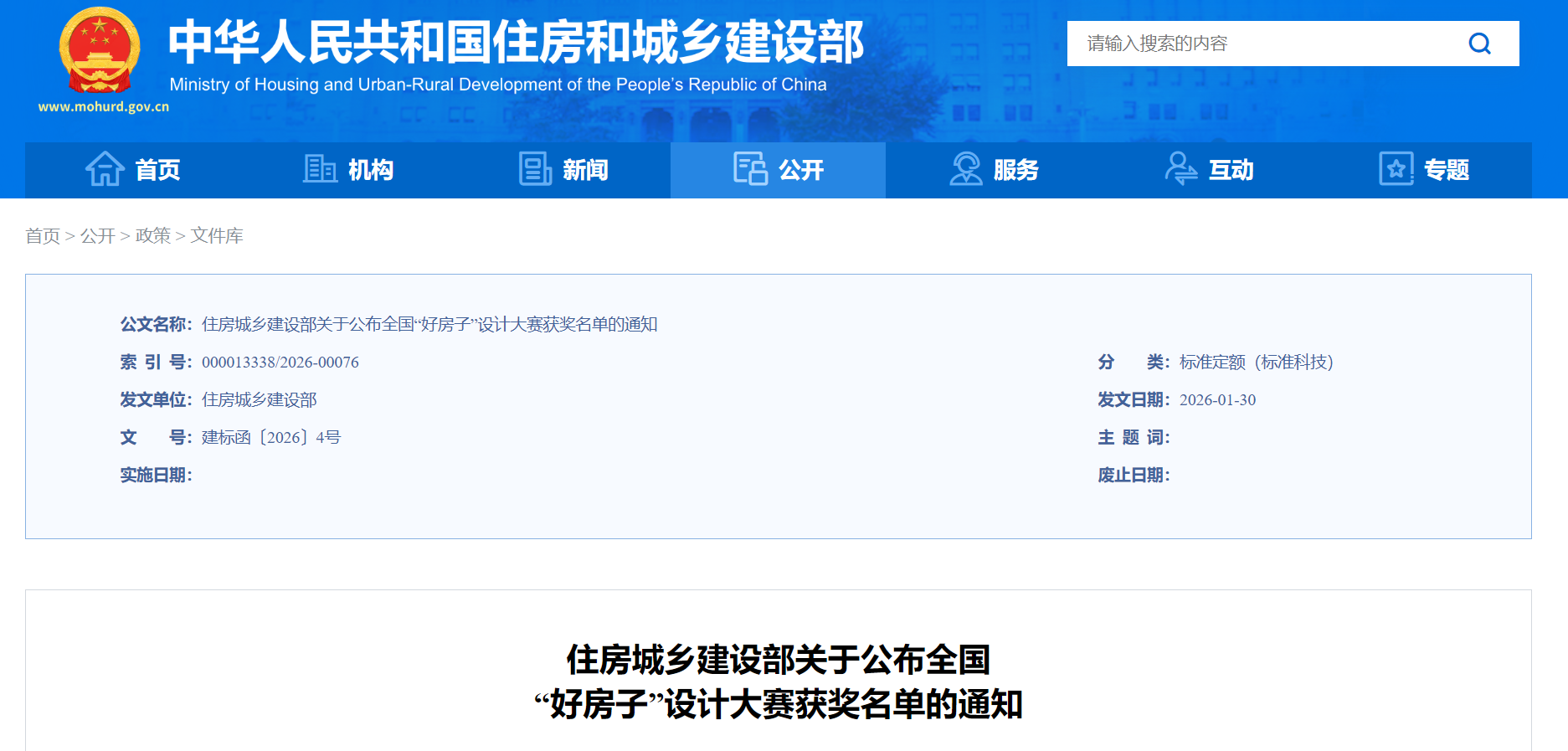Click the newspaper icon beside 新闻
1568x751 pixels.
[x=535, y=169]
